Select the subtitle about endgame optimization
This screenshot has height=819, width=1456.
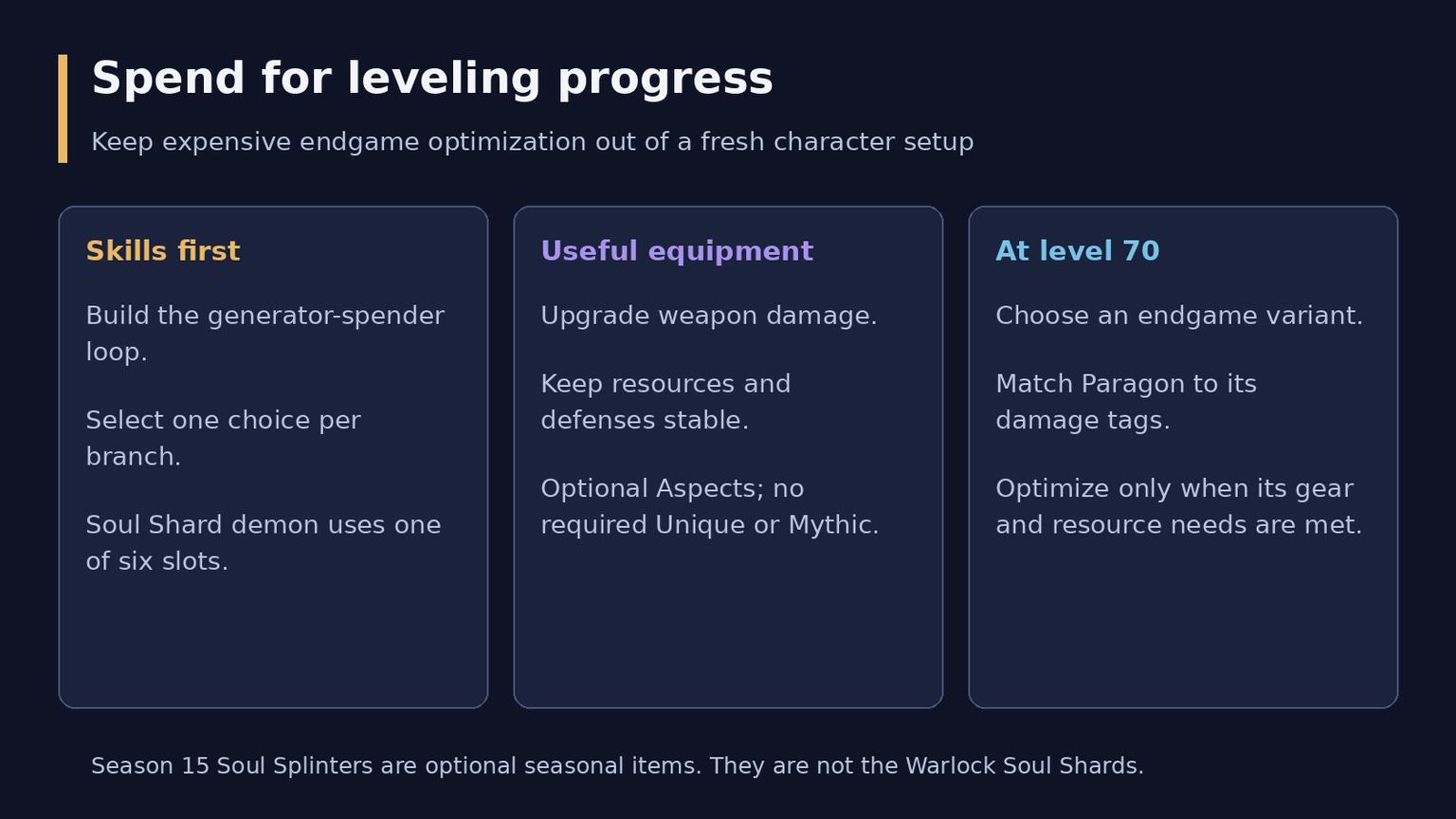[x=532, y=142]
